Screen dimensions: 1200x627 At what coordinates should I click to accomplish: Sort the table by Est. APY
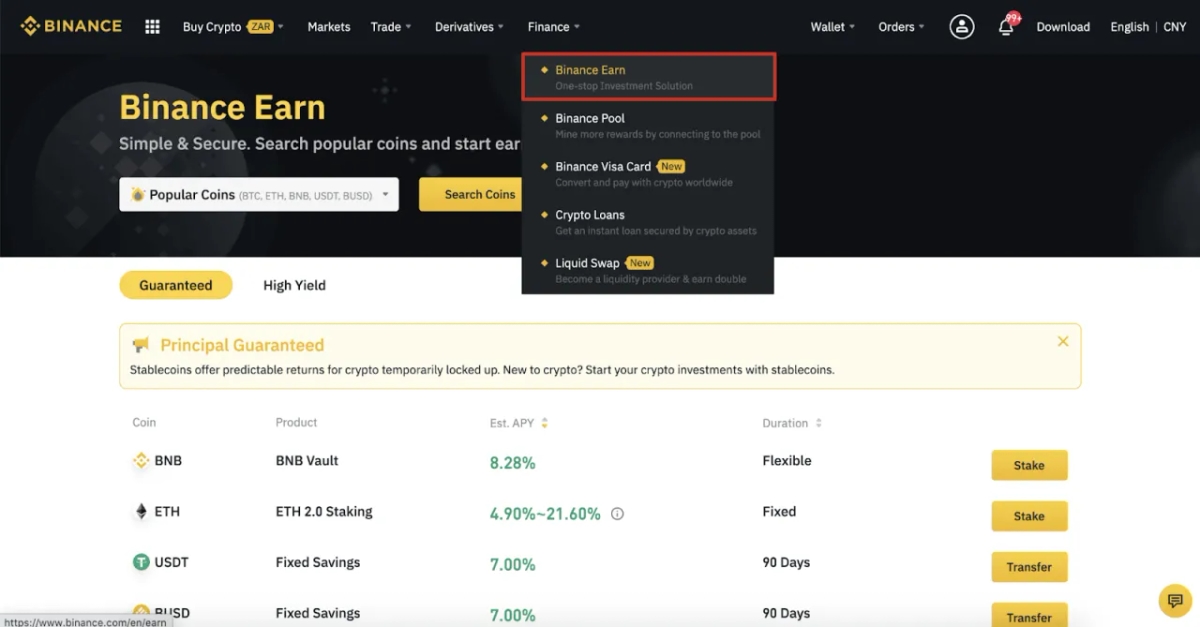point(546,422)
